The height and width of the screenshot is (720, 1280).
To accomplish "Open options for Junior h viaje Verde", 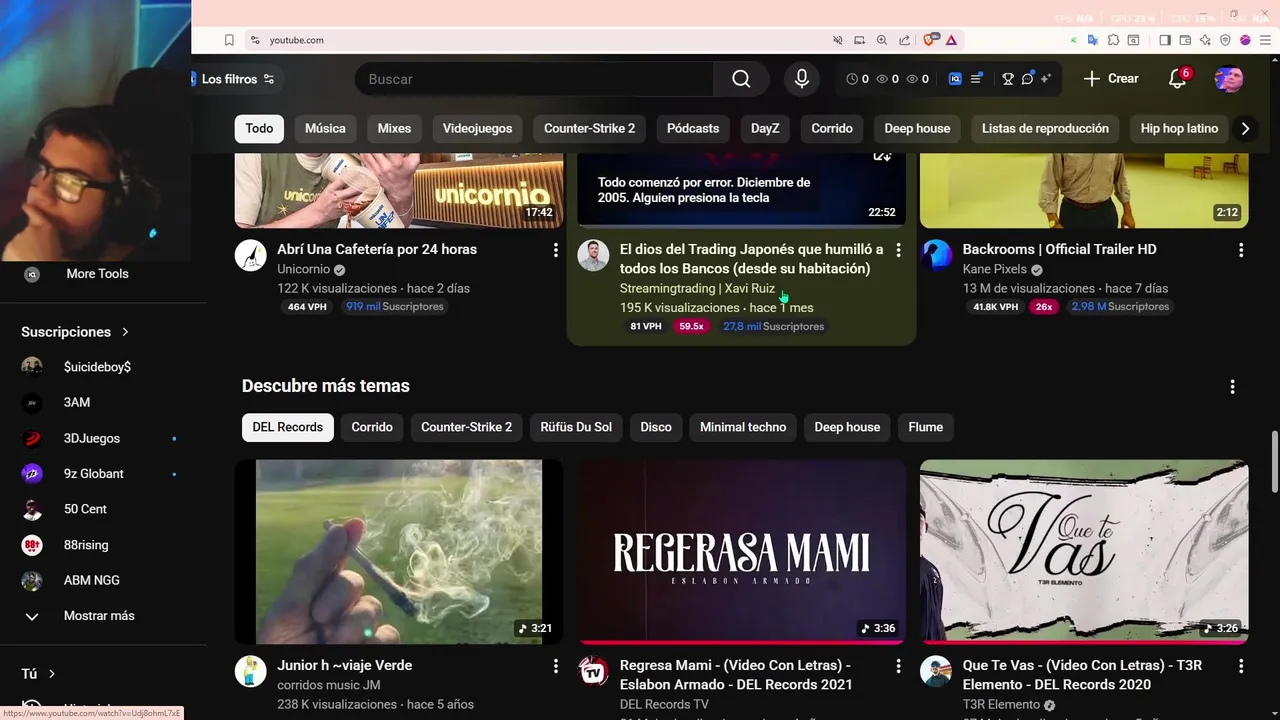I will click(x=556, y=666).
